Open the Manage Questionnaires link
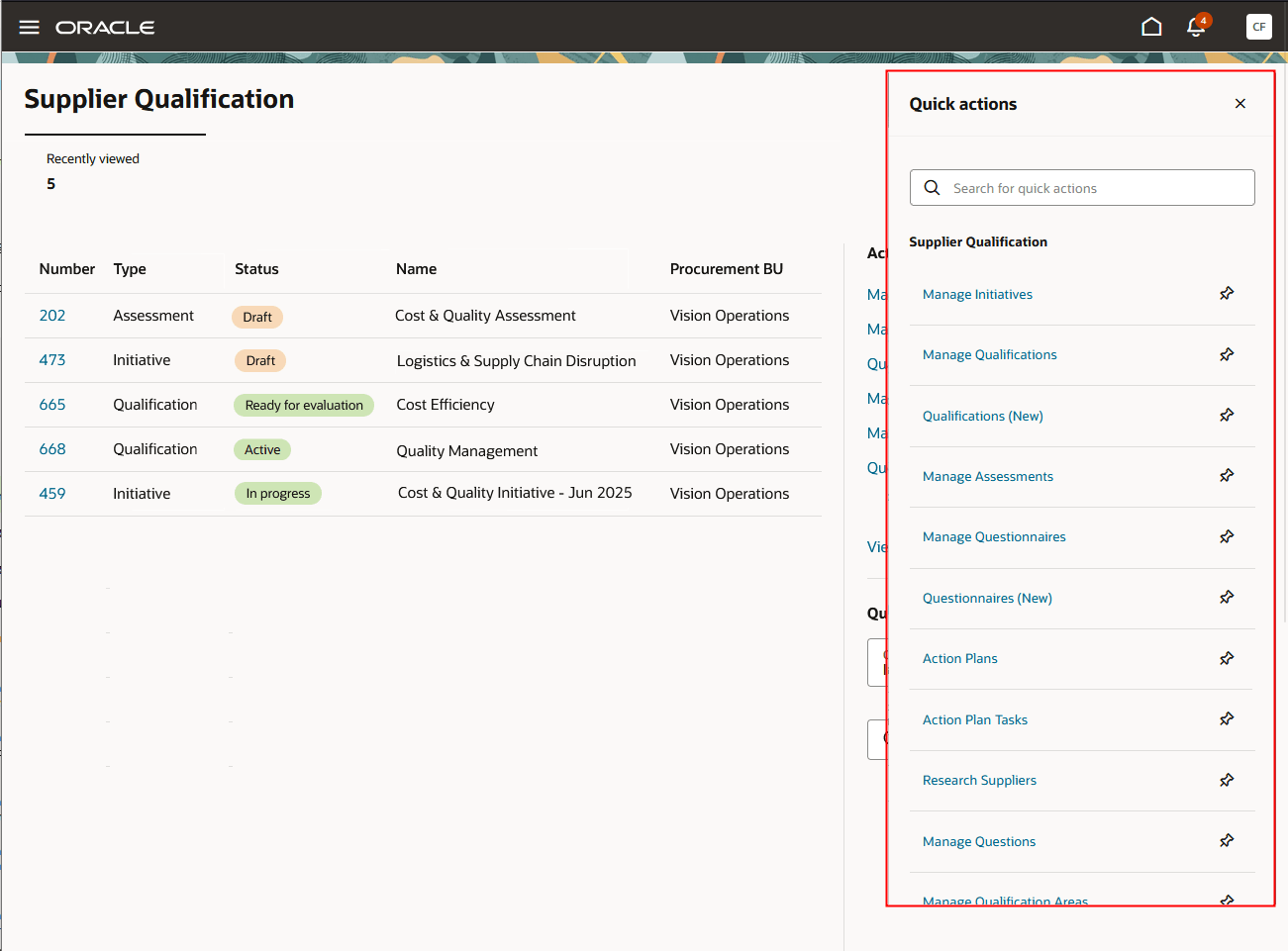 pyautogui.click(x=994, y=536)
